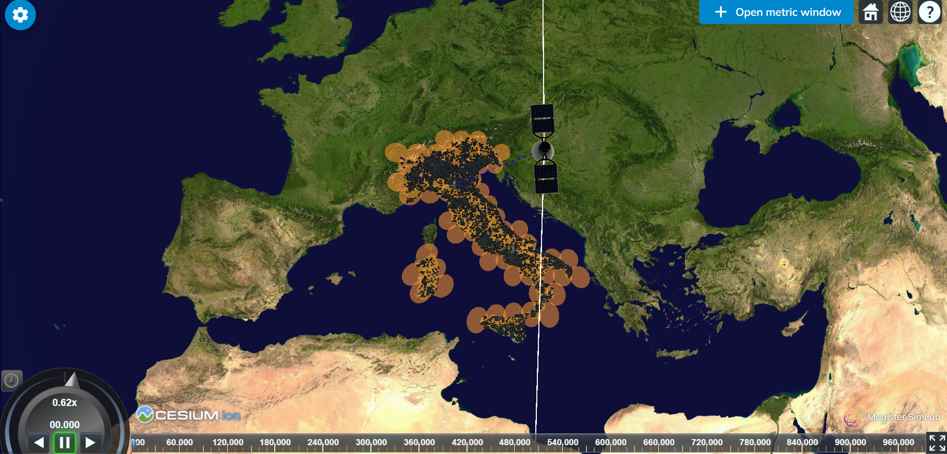
Task: Pause the simulation playback
Action: point(64,442)
